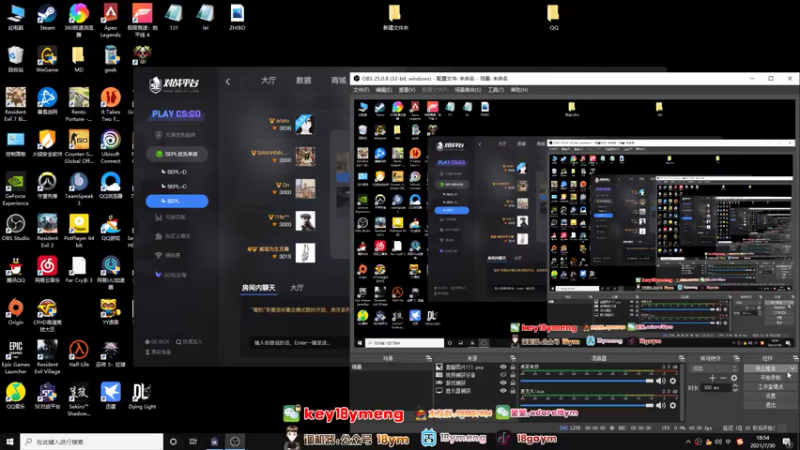Image resolution: width=800 pixels, height=450 pixels.
Task: Open Steam desktop shortcut
Action: [x=47, y=17]
